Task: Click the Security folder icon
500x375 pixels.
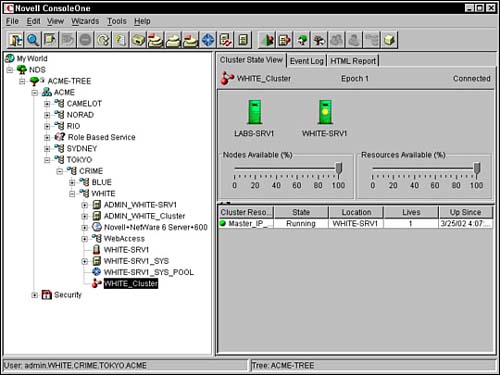Action: coord(47,295)
